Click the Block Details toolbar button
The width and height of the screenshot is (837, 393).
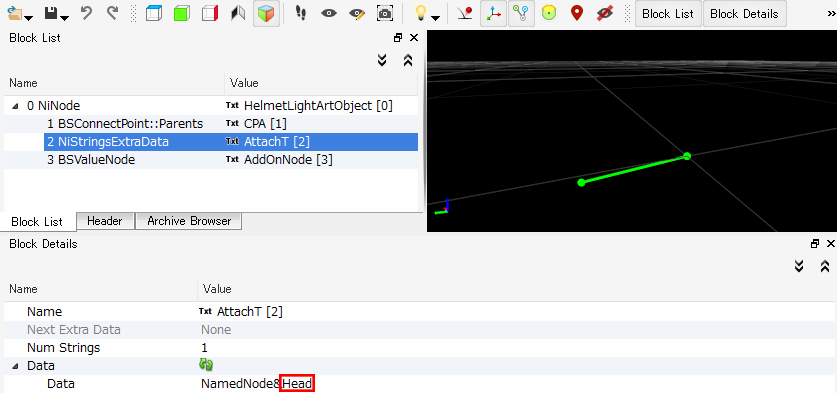coord(744,14)
